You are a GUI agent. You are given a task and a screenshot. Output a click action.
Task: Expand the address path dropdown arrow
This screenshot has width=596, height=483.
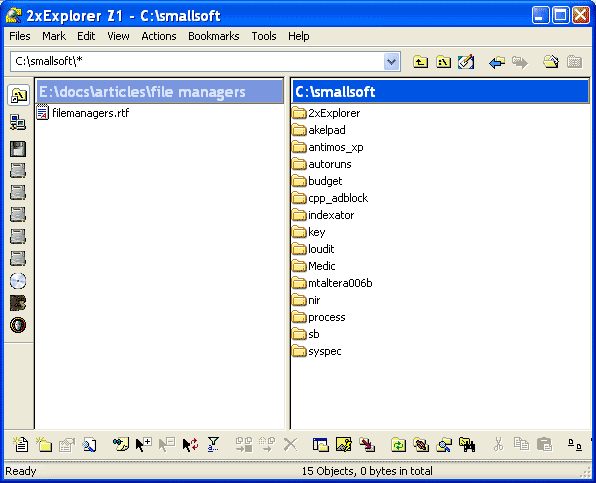pos(392,62)
